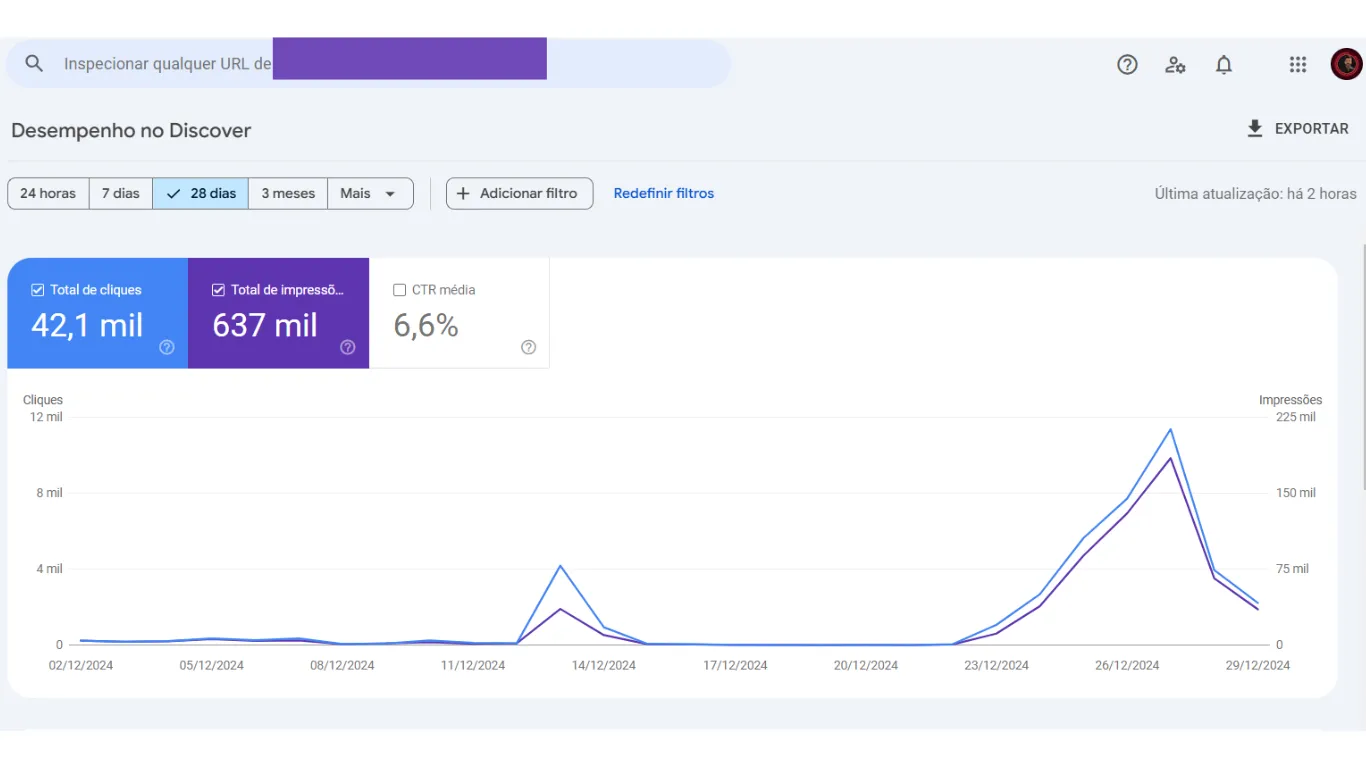
Task: Select the 7 dias range
Action: tap(121, 194)
